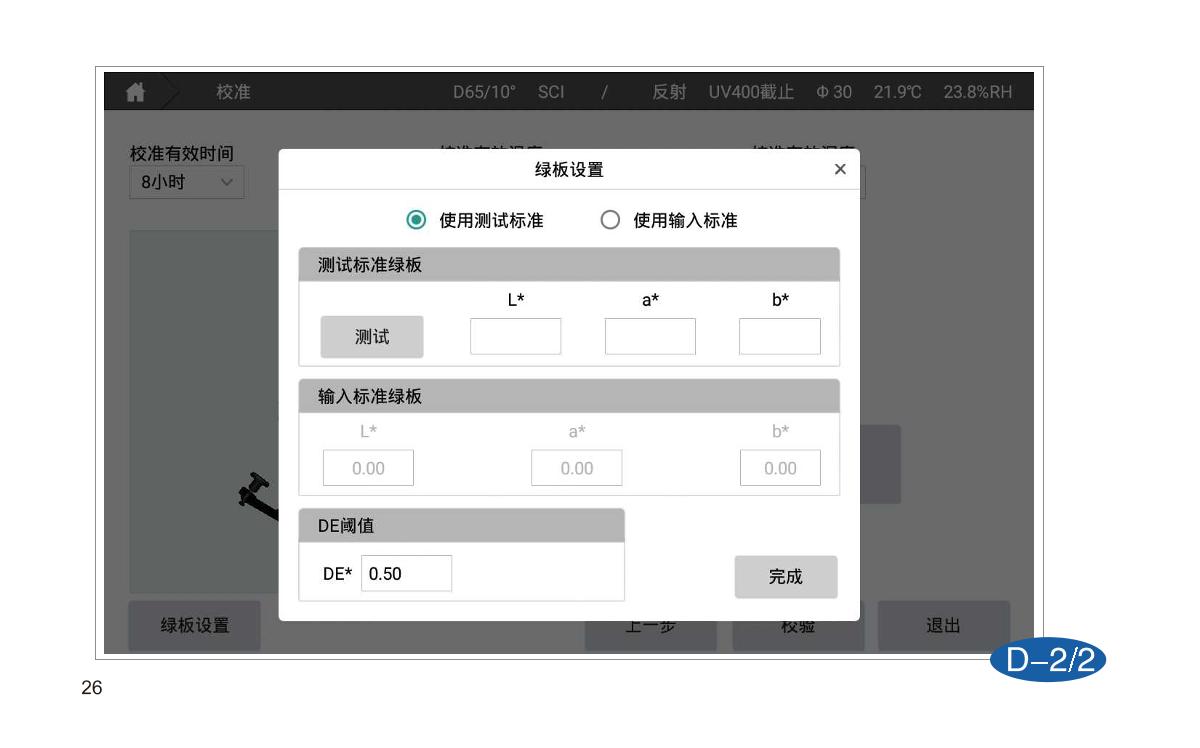The height and width of the screenshot is (748, 1200).
Task: Click the SCI mode indicator in header
Action: click(x=551, y=92)
